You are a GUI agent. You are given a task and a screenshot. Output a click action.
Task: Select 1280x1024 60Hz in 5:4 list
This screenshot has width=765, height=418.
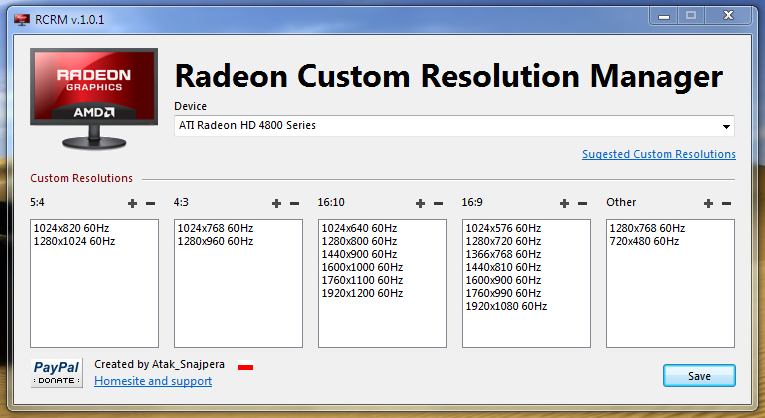coord(74,241)
